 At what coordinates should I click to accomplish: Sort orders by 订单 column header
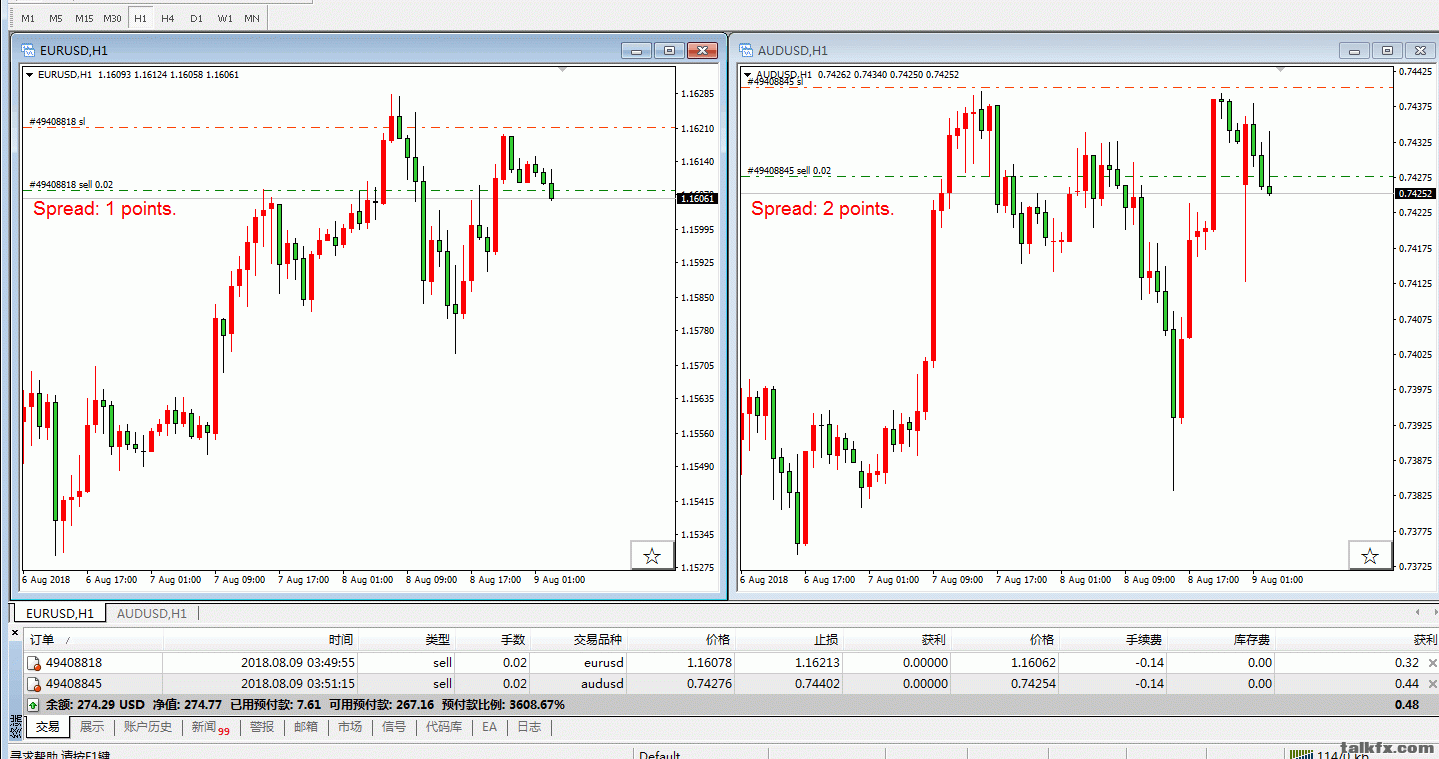[42, 640]
